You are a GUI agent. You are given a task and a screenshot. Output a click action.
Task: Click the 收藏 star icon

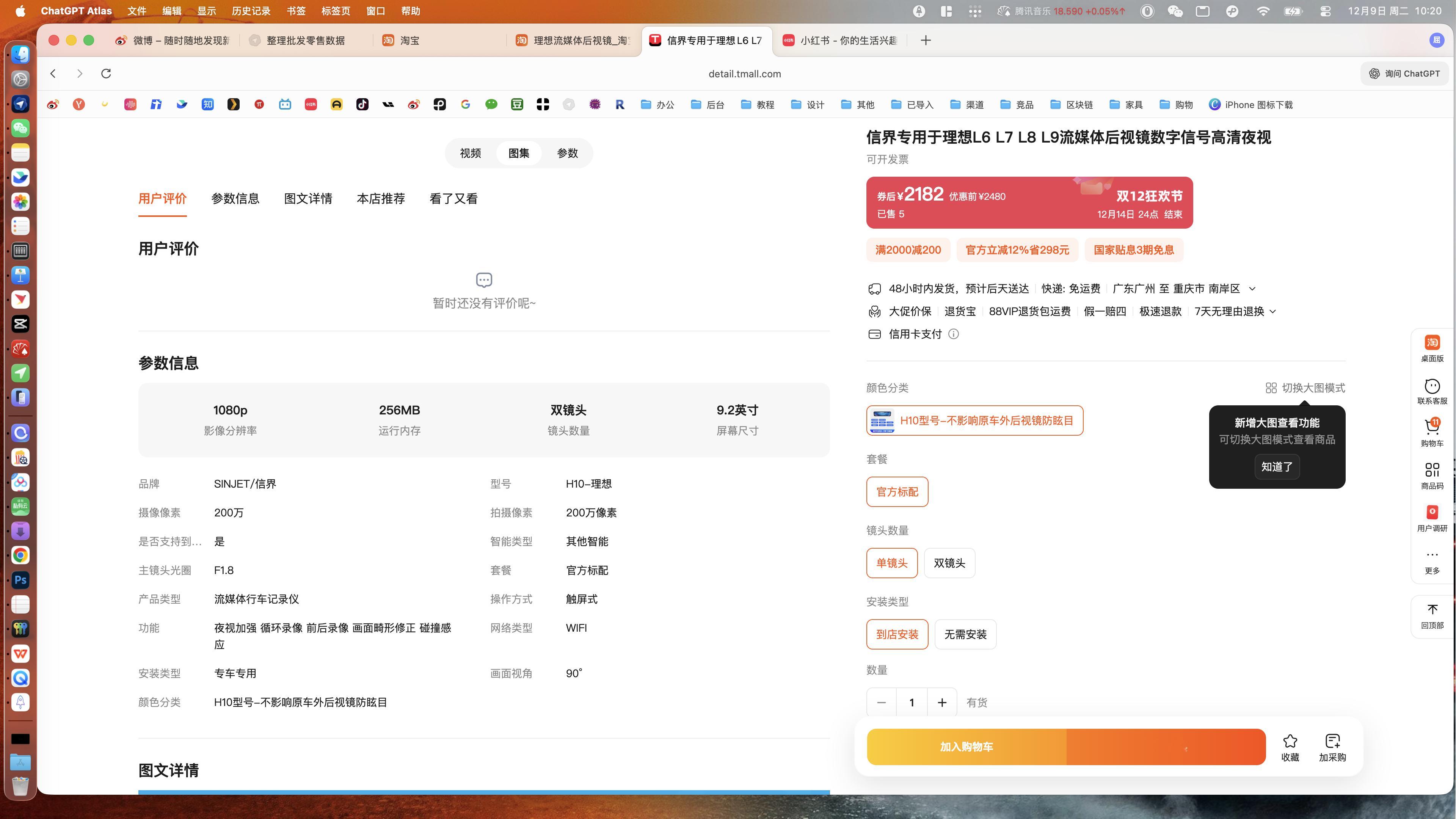click(1290, 741)
